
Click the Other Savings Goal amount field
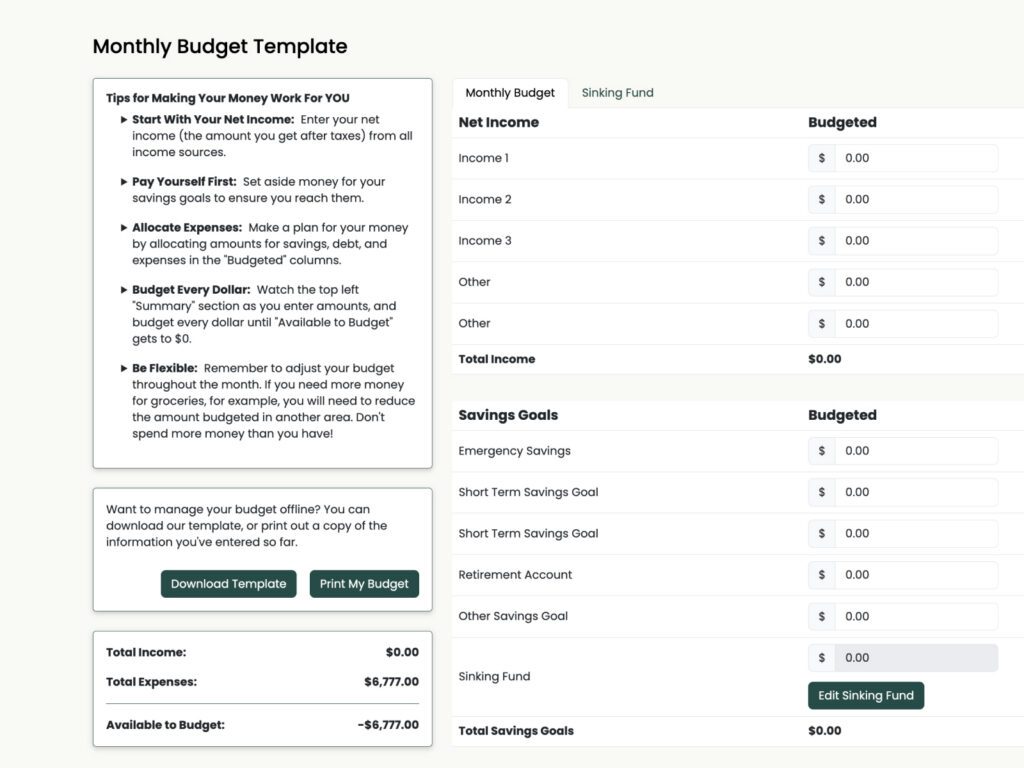pyautogui.click(x=916, y=616)
